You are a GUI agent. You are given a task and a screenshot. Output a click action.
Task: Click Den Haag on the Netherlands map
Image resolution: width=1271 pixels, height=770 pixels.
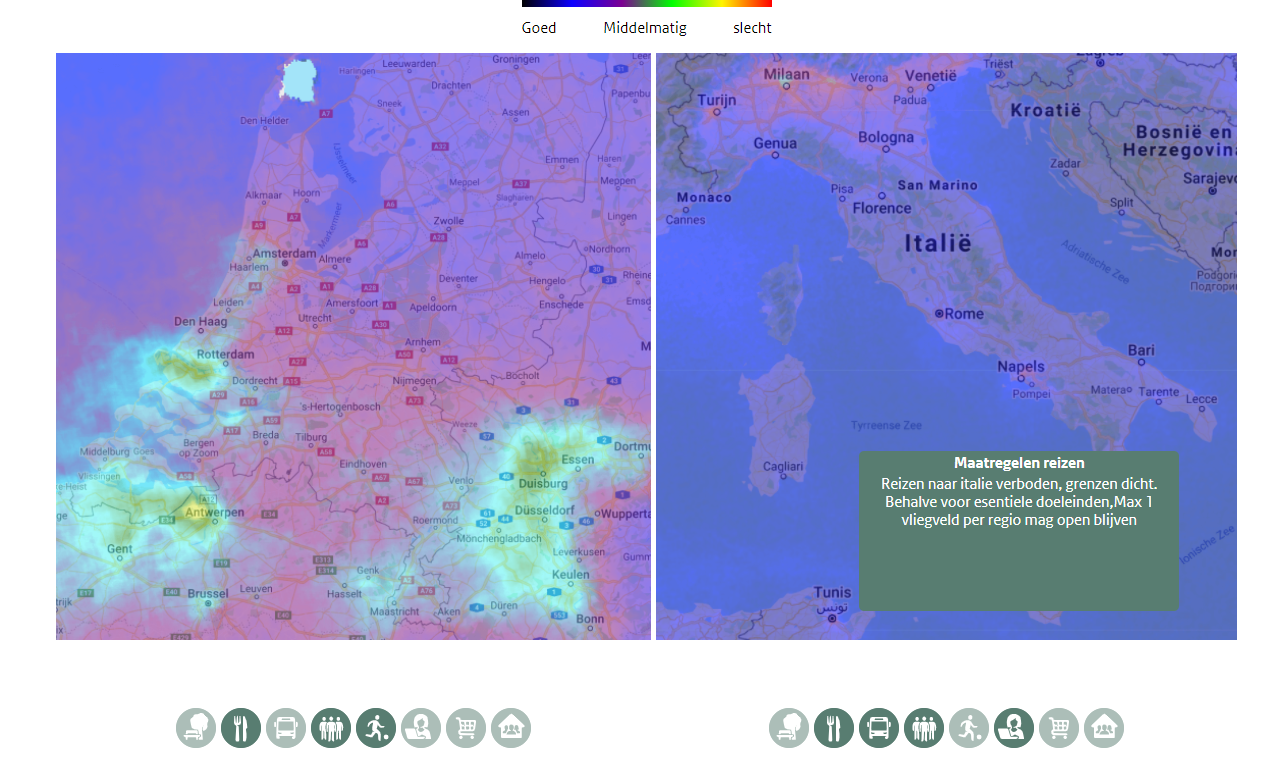[199, 321]
